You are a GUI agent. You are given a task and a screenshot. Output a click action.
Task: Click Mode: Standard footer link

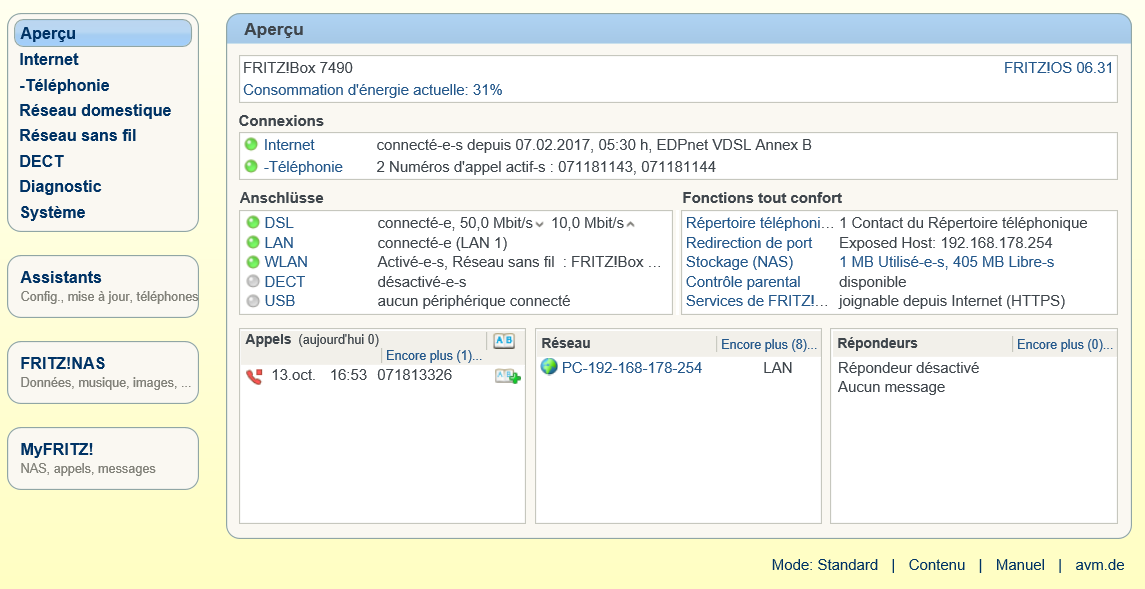824,565
